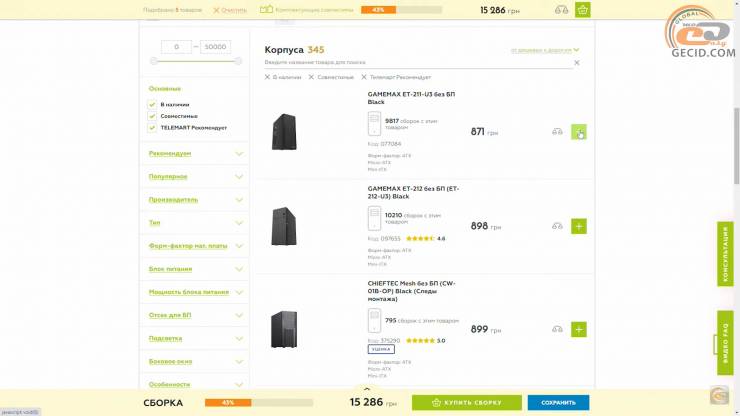Screen dimensions: 740x416
Task: Add CHIEFTEC Mesh case to build
Action: coord(579,329)
